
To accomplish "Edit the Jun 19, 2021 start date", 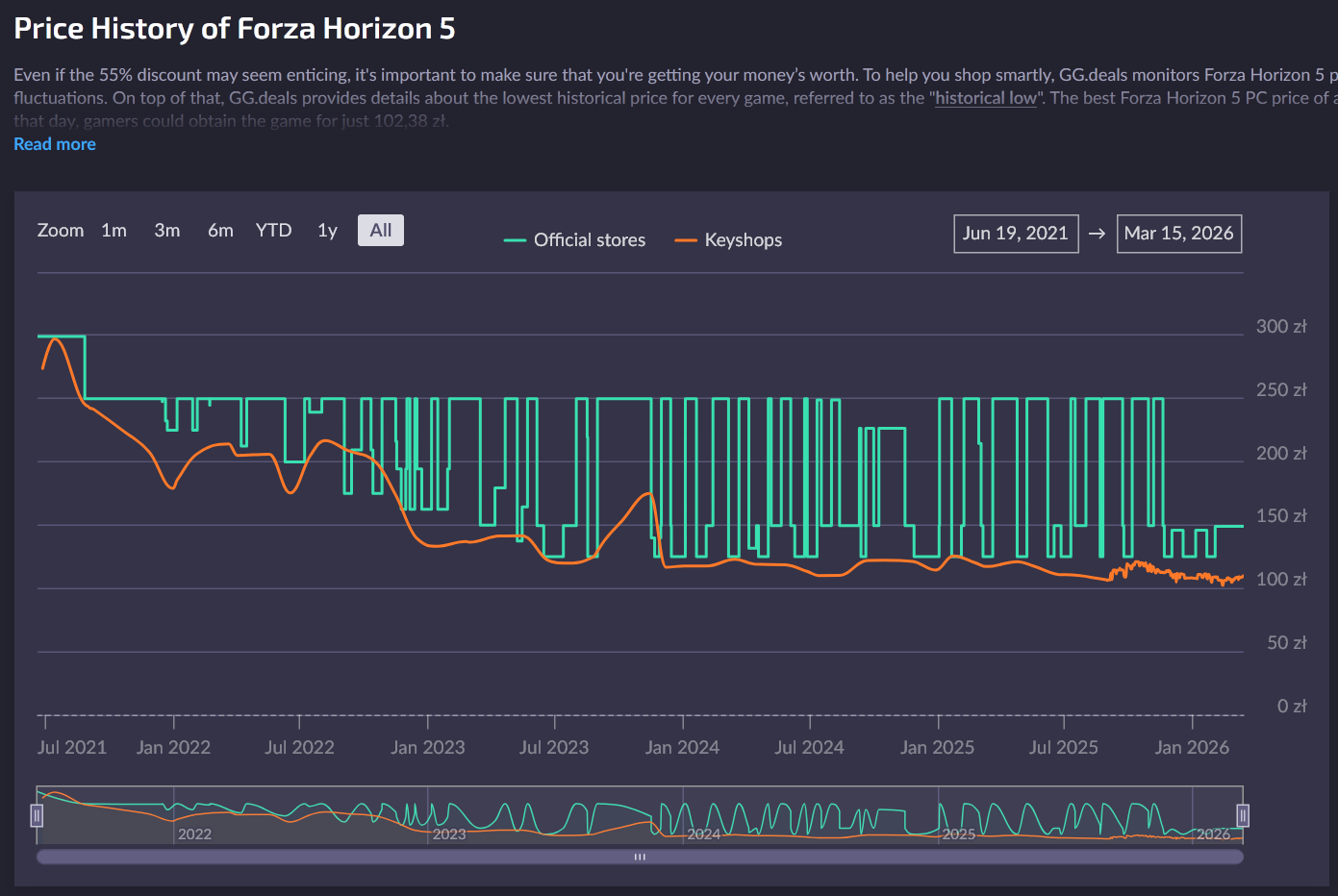I will point(1015,234).
